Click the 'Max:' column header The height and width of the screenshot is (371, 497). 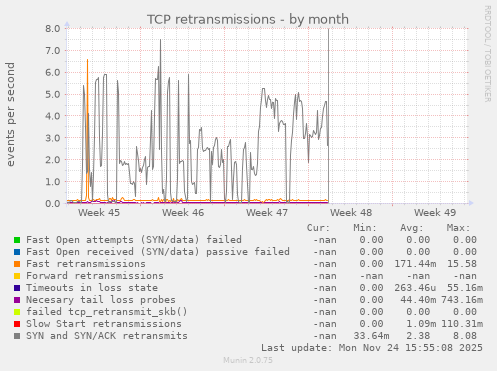pos(458,228)
